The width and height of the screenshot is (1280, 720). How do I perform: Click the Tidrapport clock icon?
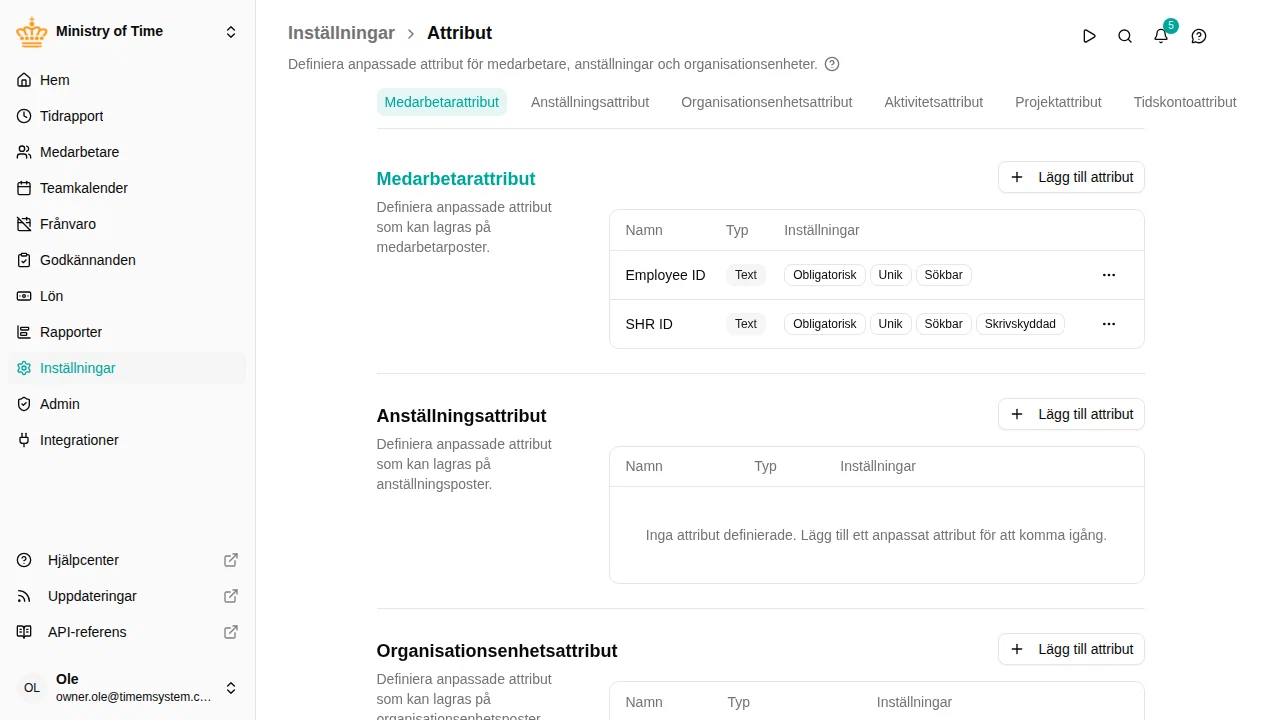[24, 116]
